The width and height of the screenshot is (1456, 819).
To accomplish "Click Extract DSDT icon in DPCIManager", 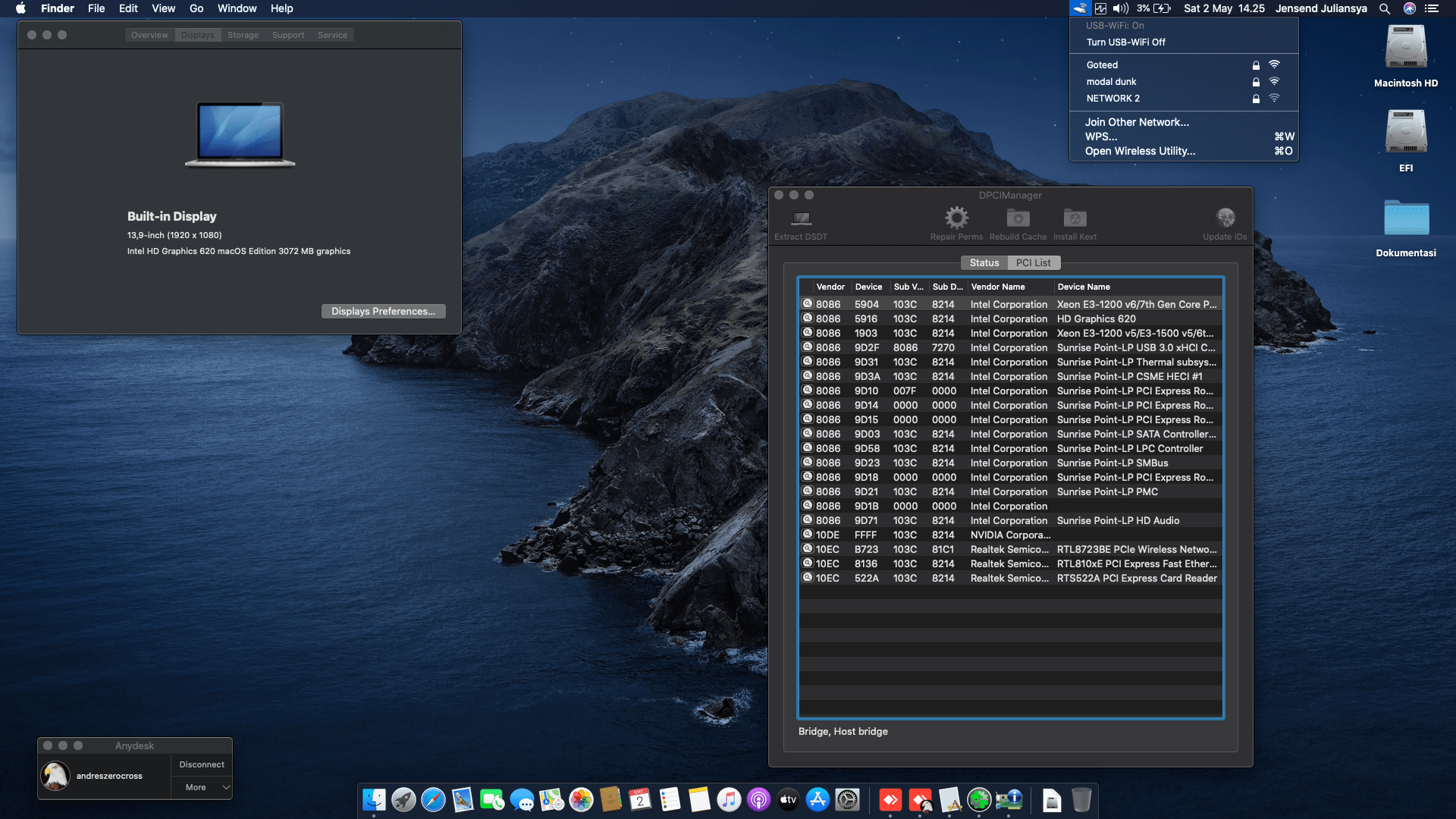I will (801, 219).
